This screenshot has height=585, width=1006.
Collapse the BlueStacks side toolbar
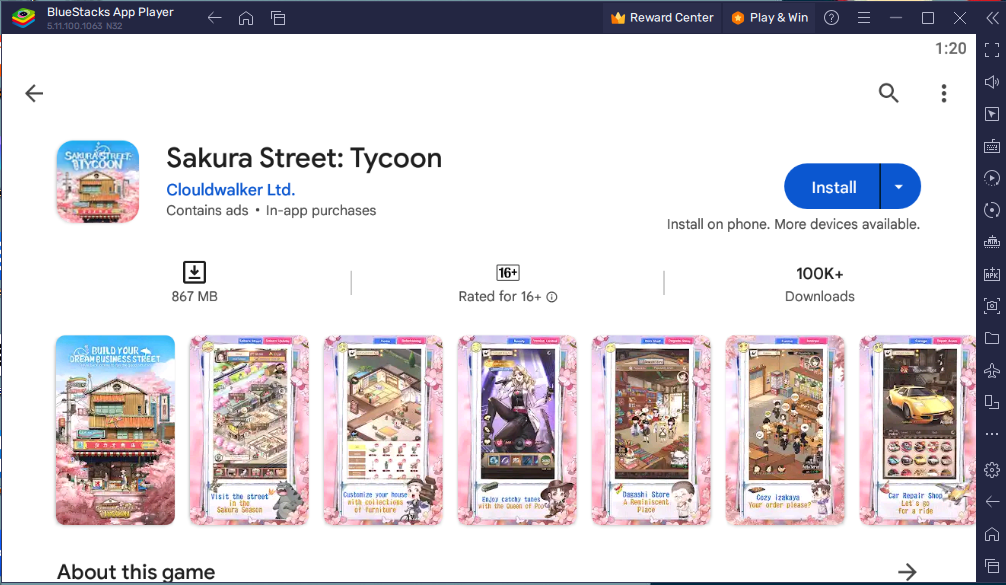pos(992,18)
